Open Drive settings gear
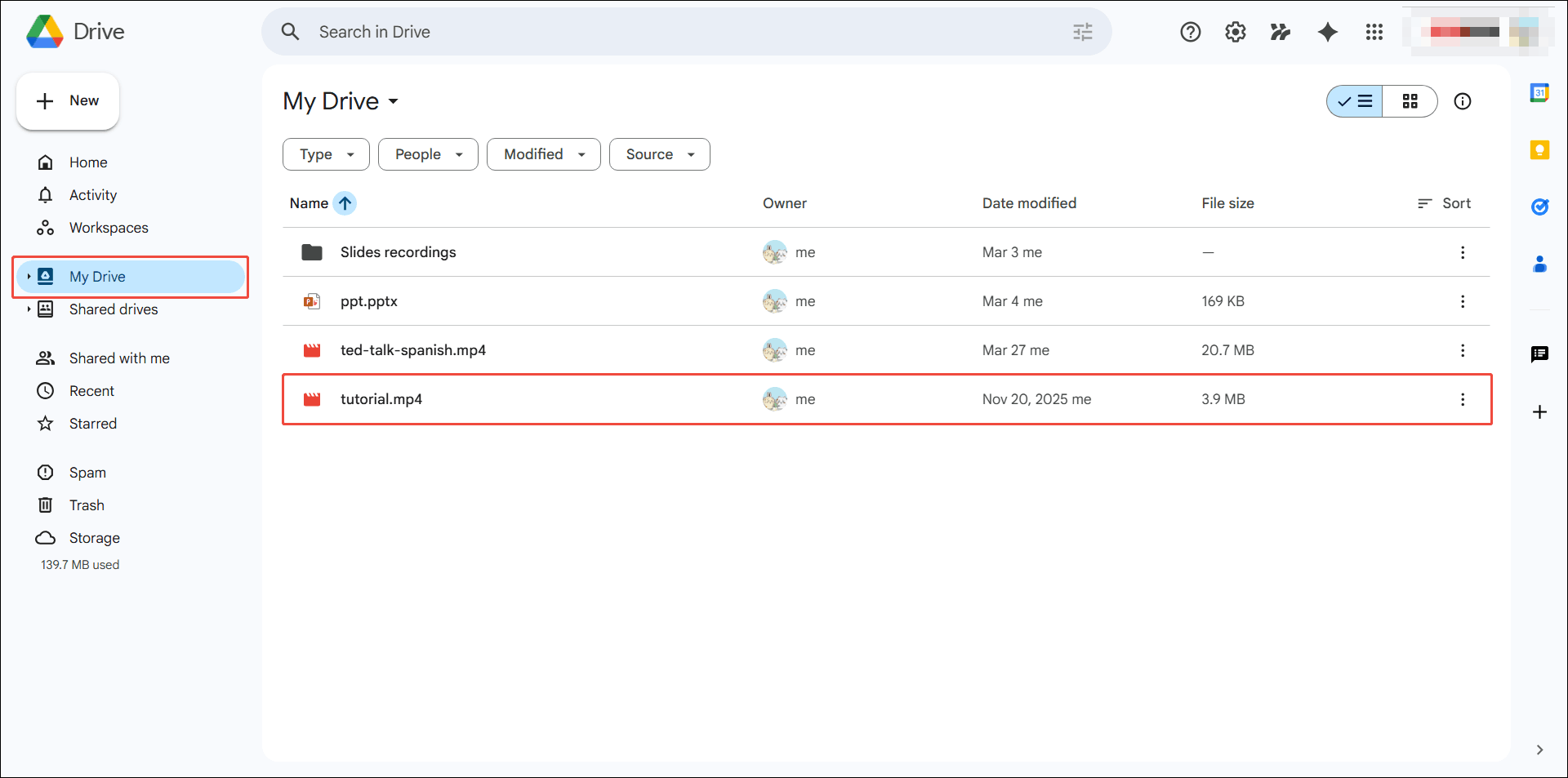Screen dimensions: 1568x778 pyautogui.click(x=1235, y=32)
